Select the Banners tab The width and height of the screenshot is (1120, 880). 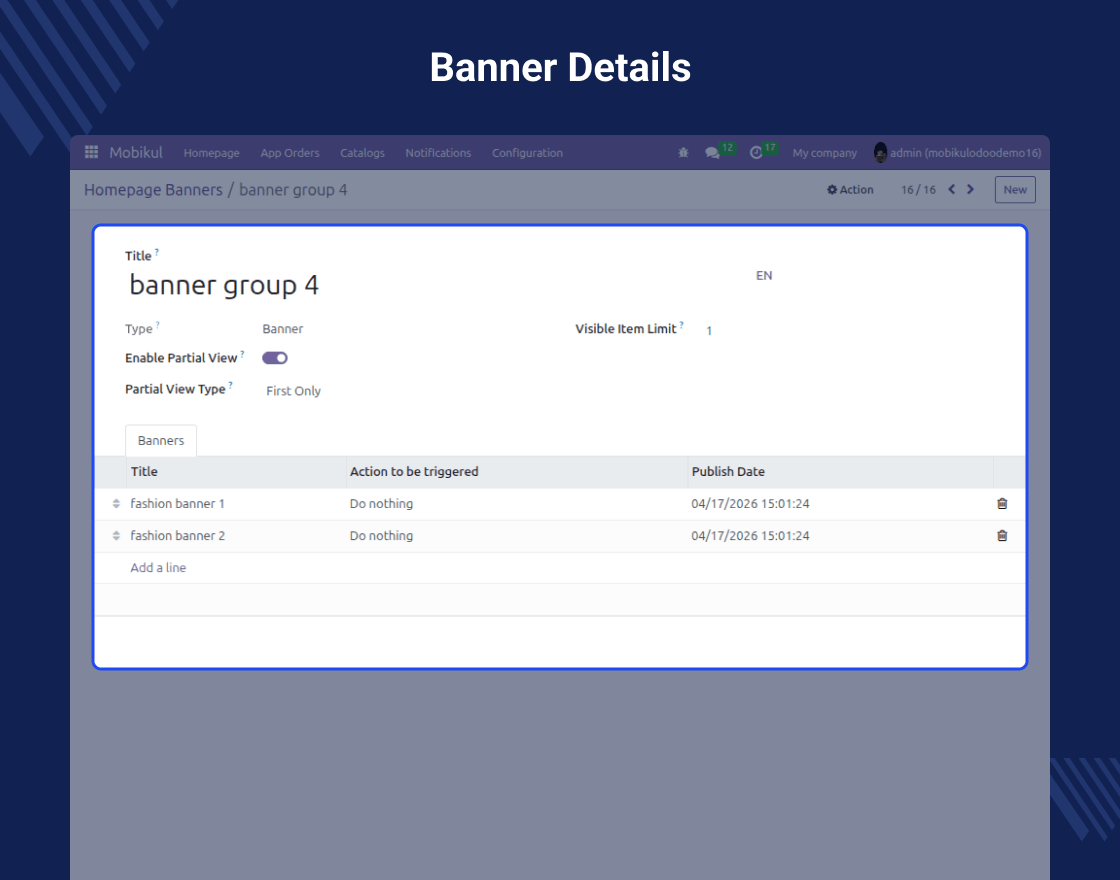pos(161,441)
